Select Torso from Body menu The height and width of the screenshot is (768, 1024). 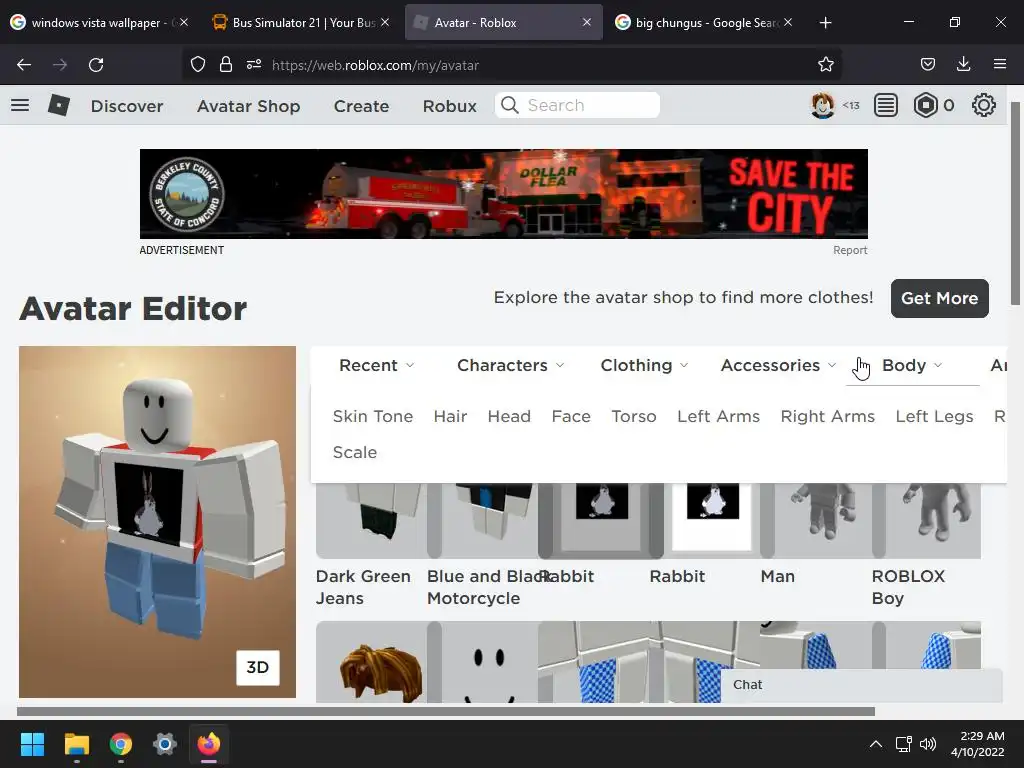(633, 417)
